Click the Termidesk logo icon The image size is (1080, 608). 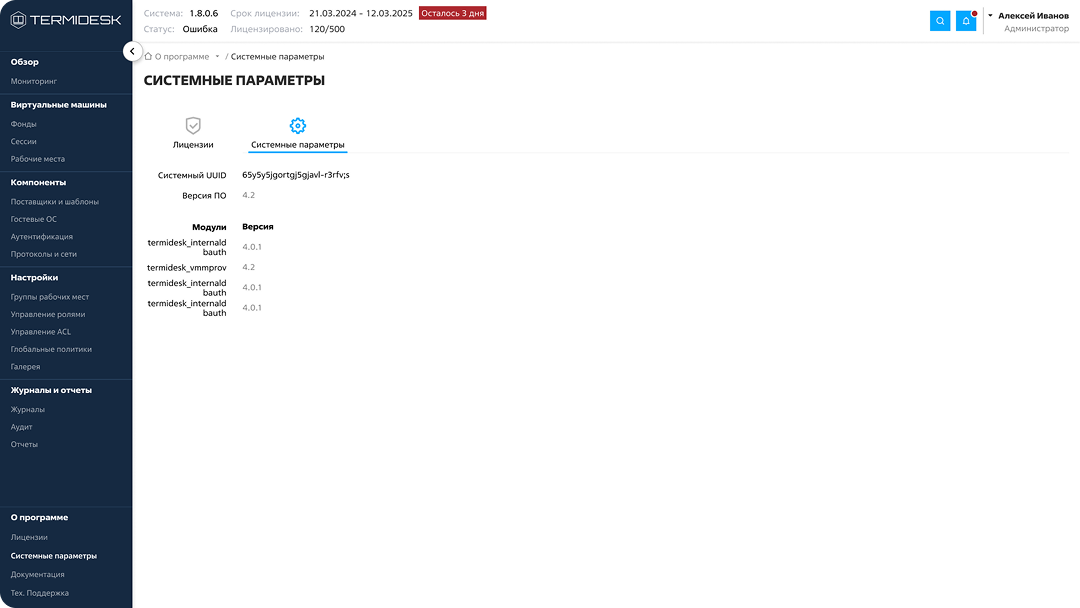tap(18, 20)
